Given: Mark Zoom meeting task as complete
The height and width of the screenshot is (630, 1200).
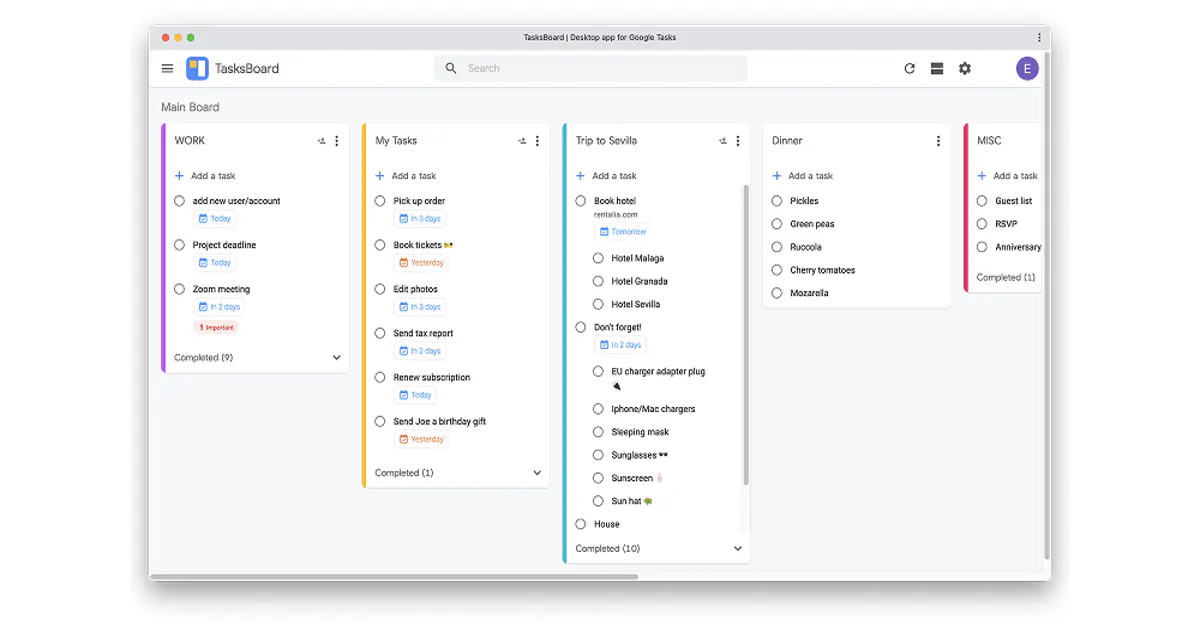Looking at the screenshot, I should [180, 289].
